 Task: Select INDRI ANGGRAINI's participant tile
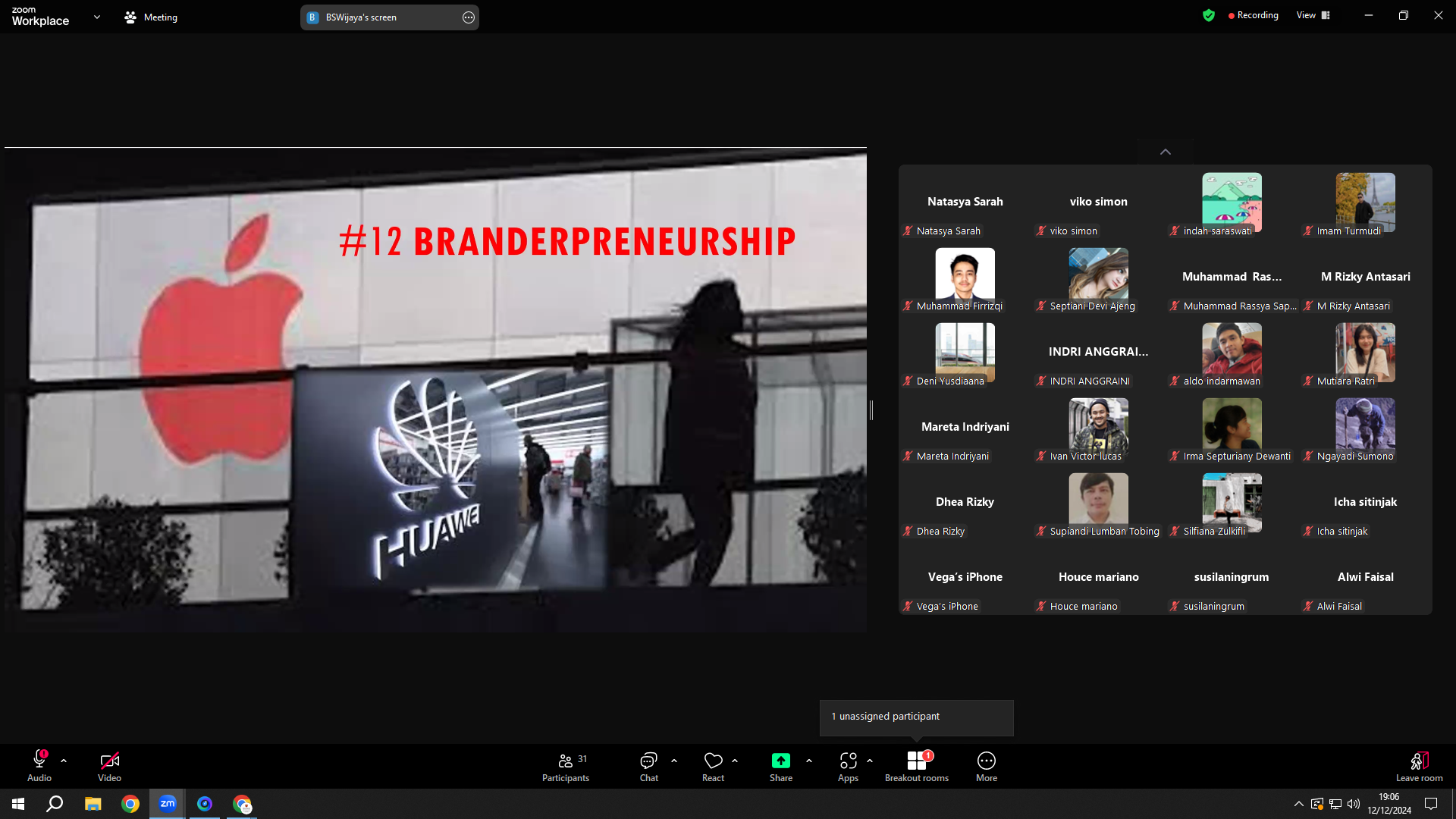click(x=1099, y=352)
